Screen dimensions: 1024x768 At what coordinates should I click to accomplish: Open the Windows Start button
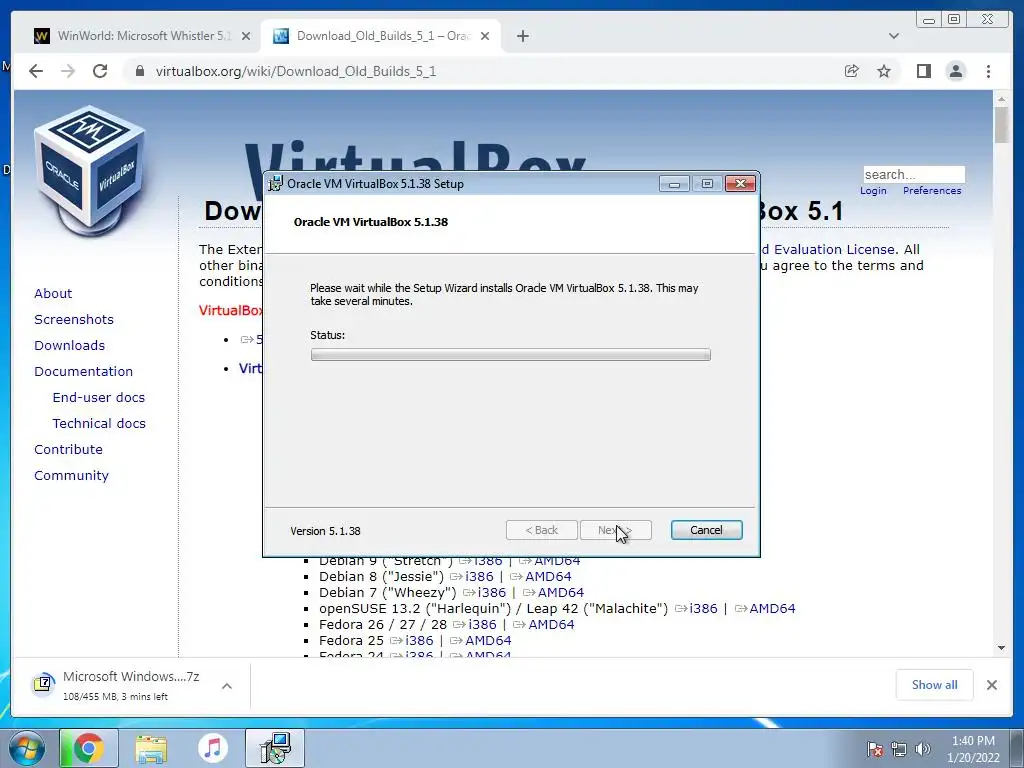(27, 749)
